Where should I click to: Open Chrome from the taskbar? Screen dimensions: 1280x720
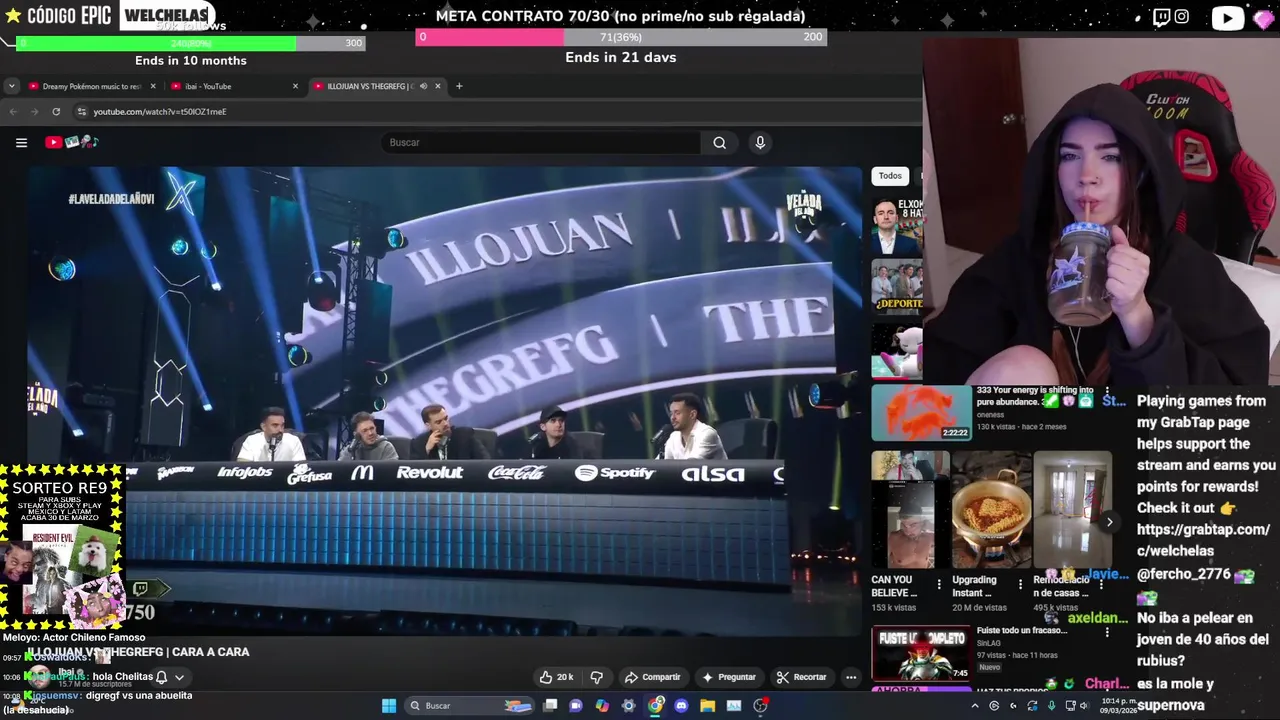pos(655,706)
